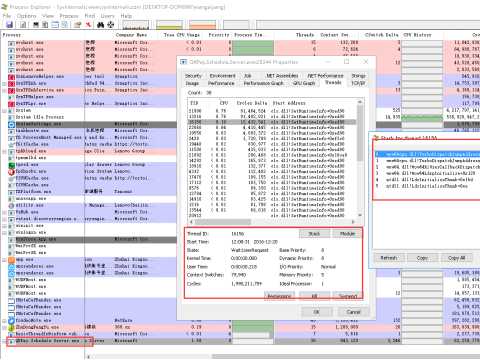Sort by the CPU History column header
480x360 pixels.
(417, 35)
